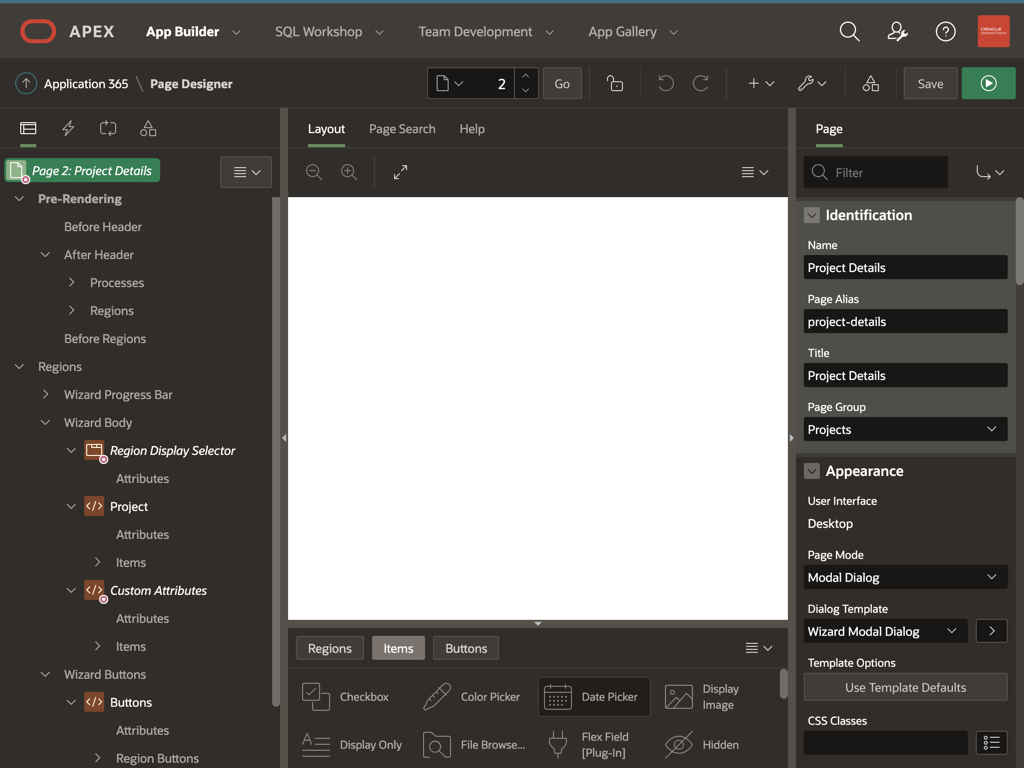
Task: Click the Go button
Action: click(562, 84)
